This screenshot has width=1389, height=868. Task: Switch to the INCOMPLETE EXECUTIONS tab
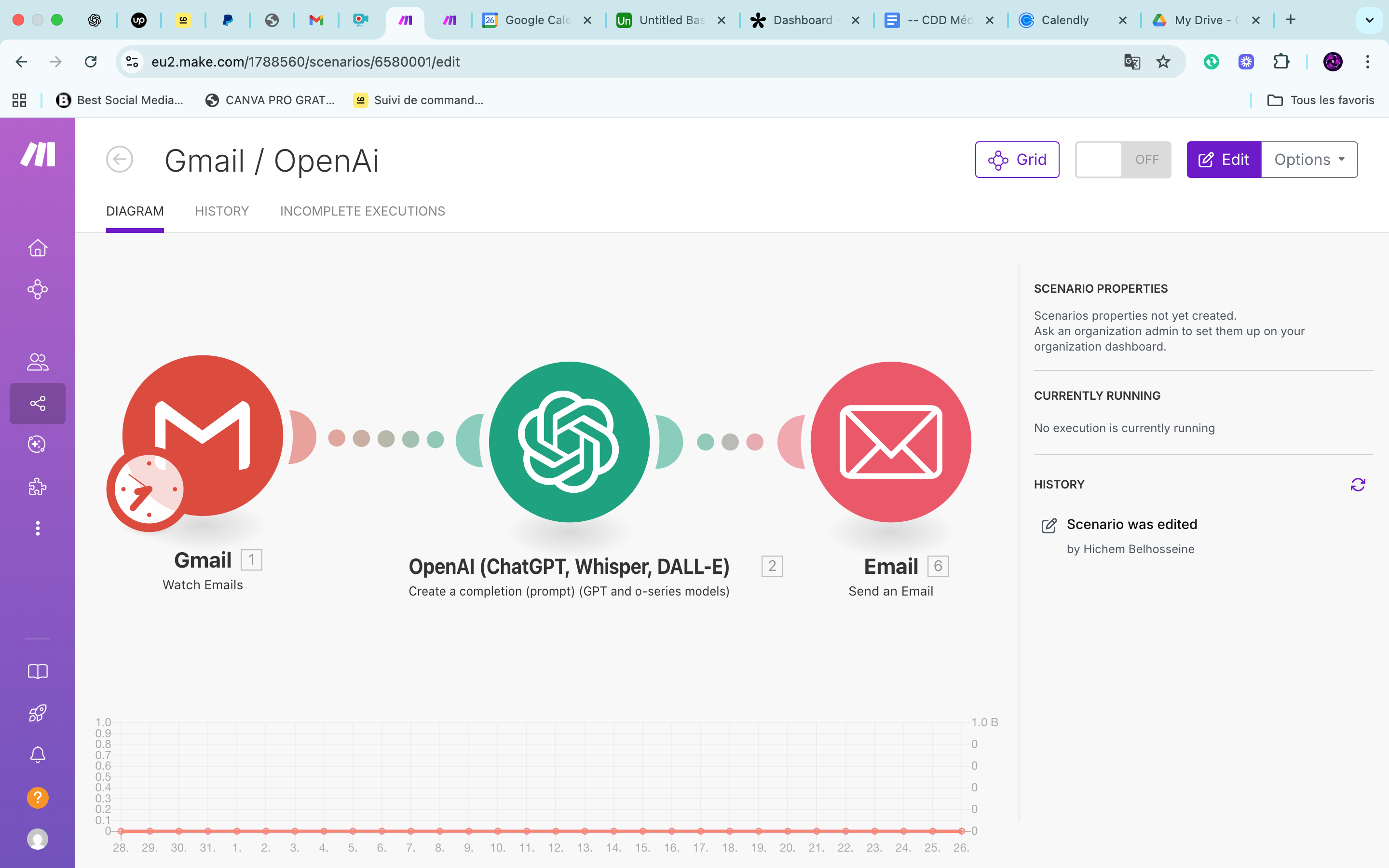pos(362,211)
